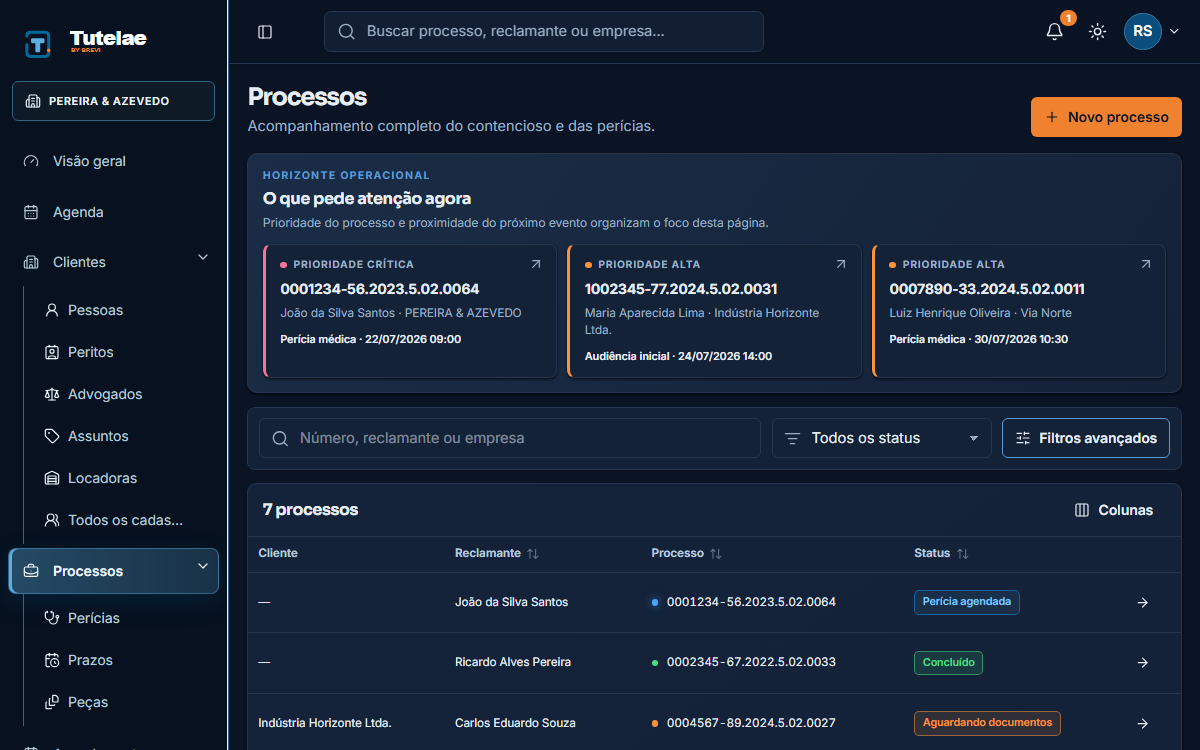1200x750 pixels.
Task: Click the Perícias stethoscope icon
Action: (x=52, y=618)
